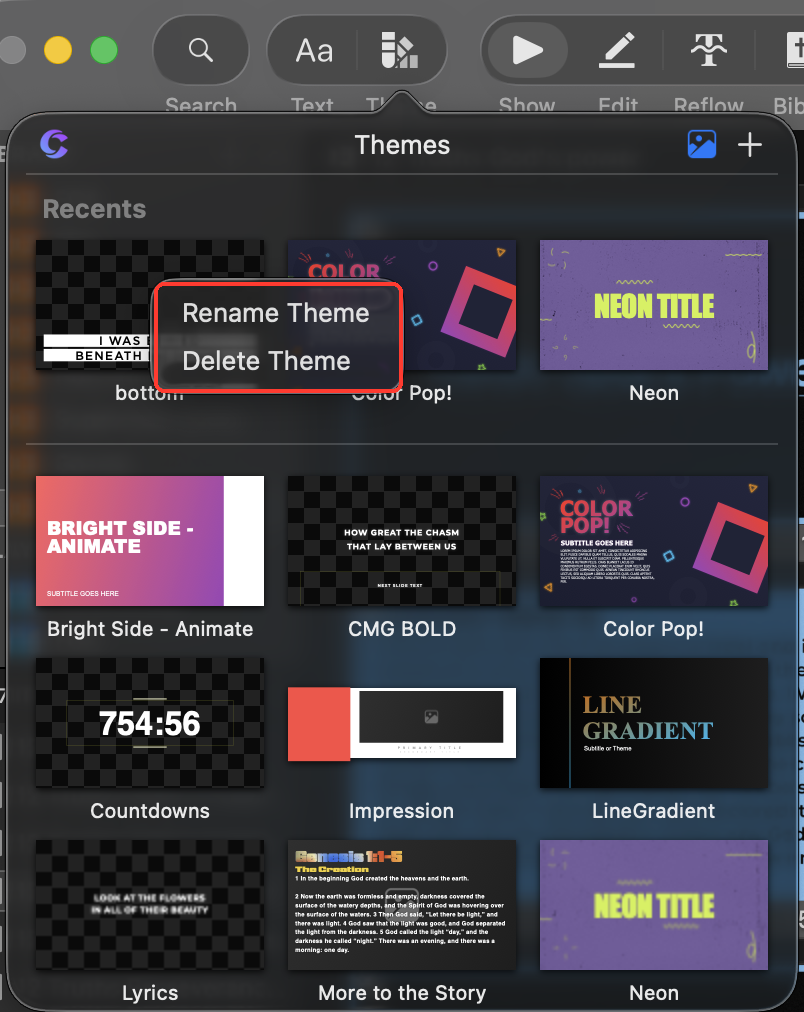Add a new theme with plus icon
Screen dimensions: 804x1012
(x=749, y=145)
